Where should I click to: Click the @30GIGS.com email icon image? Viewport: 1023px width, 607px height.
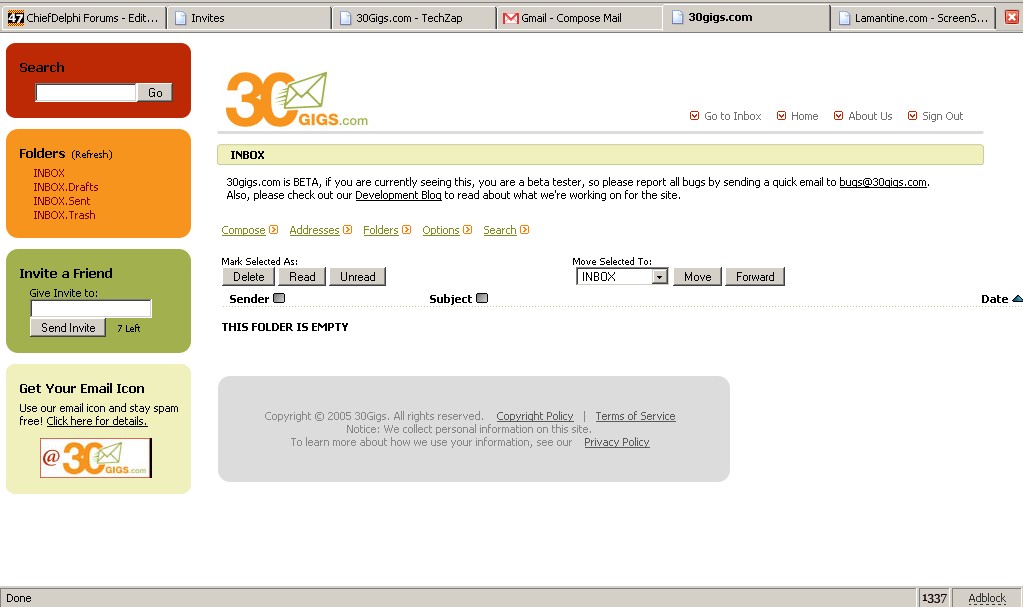pyautogui.click(x=96, y=458)
